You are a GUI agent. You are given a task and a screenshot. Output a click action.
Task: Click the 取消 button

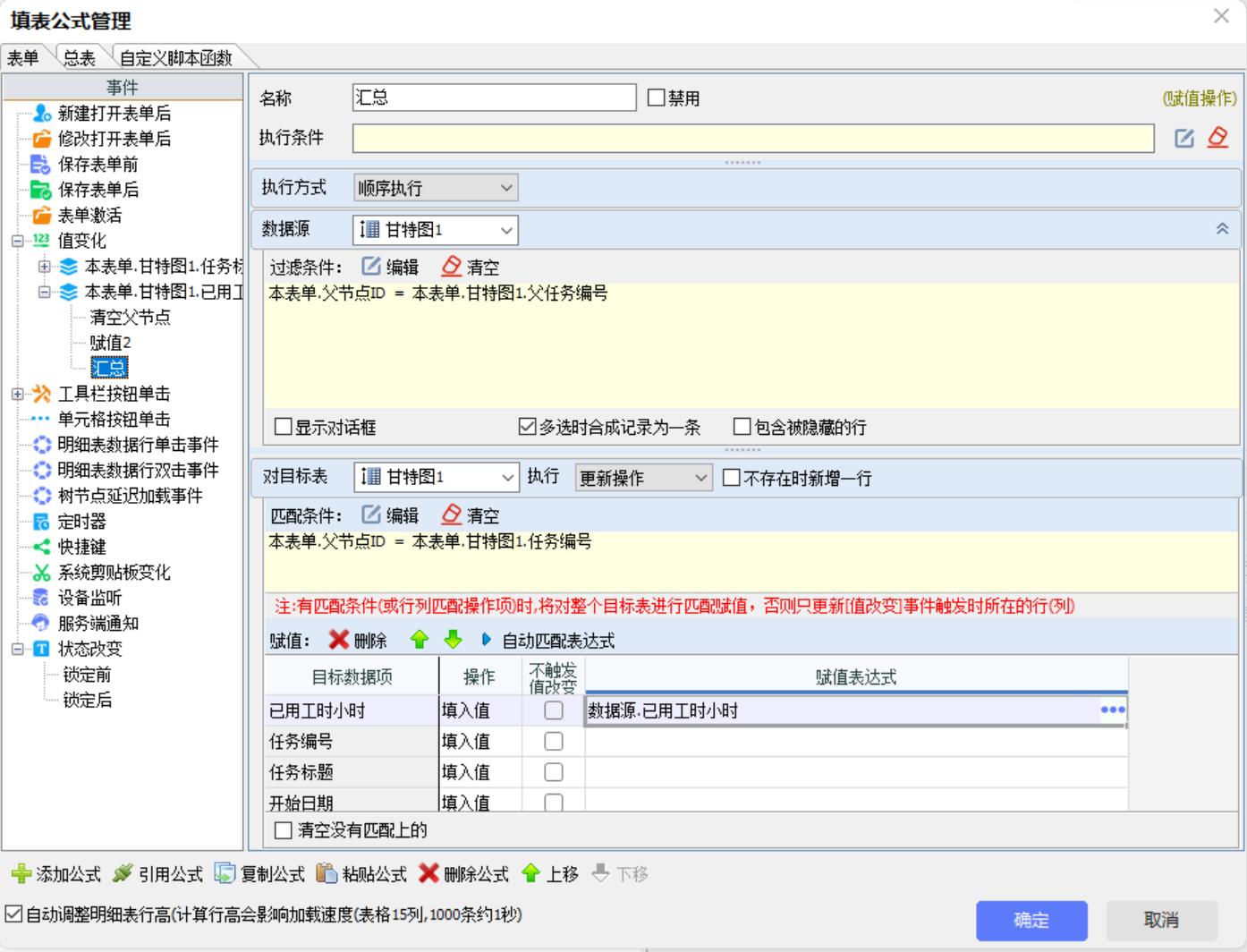(1160, 920)
